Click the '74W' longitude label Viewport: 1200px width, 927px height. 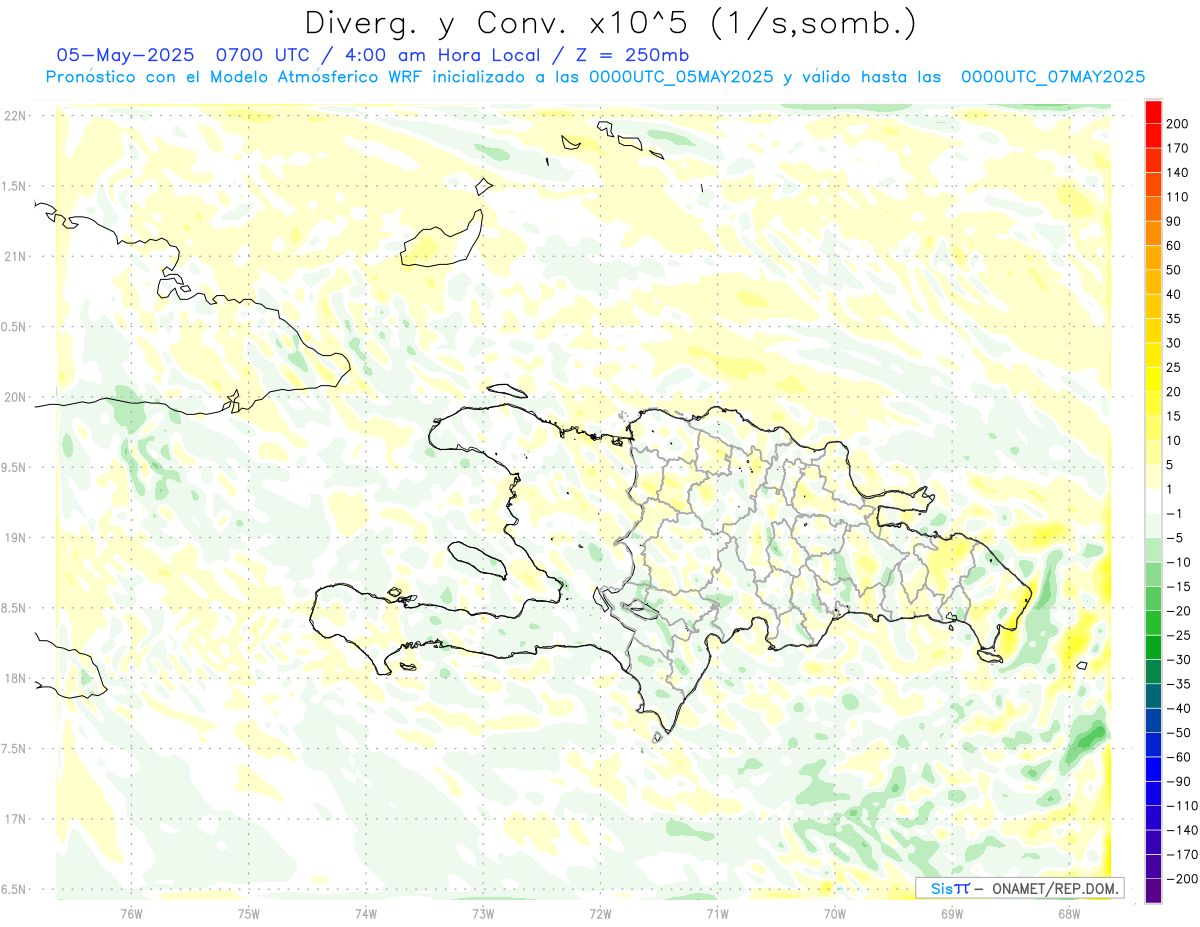pos(365,913)
